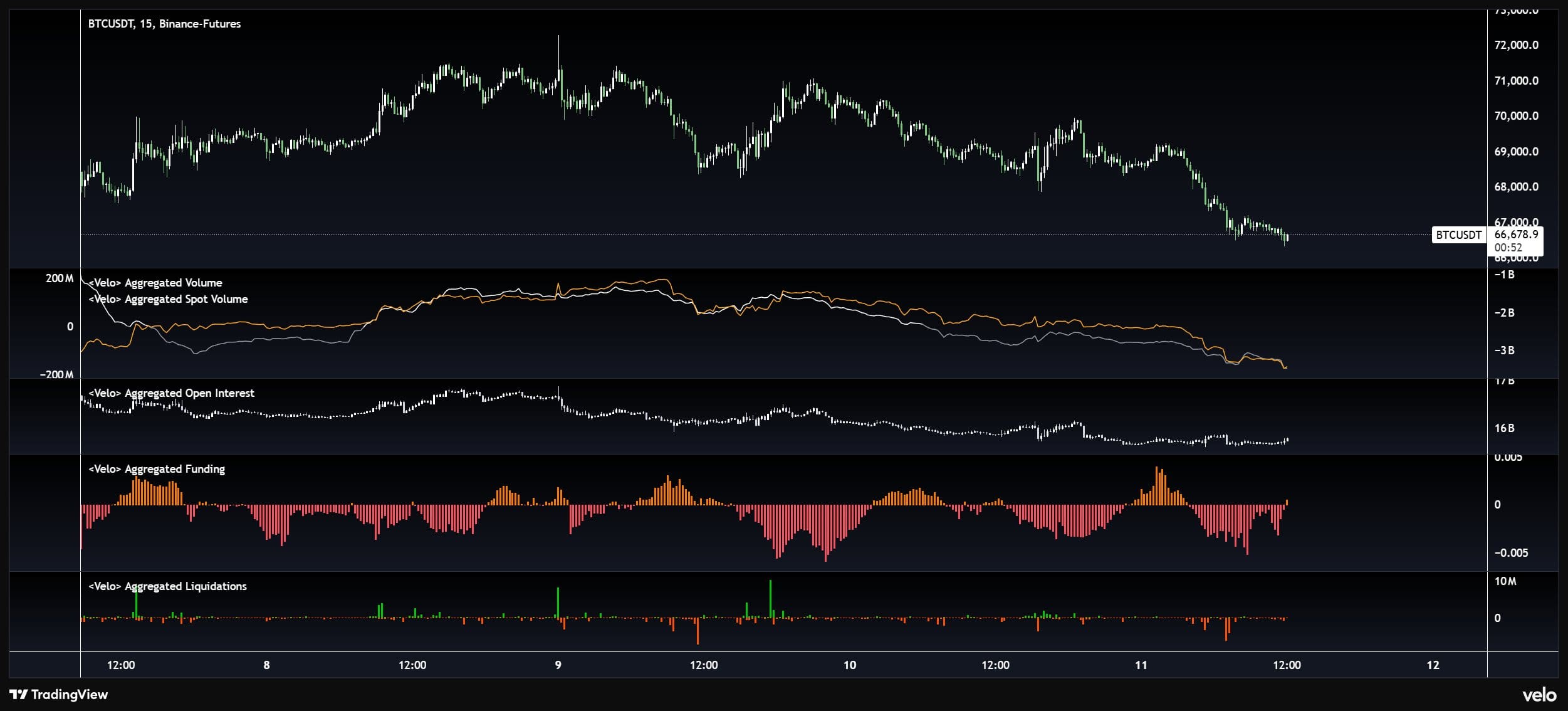This screenshot has width=1568, height=711.
Task: Click the BTCUSDT price line tag
Action: point(1458,235)
